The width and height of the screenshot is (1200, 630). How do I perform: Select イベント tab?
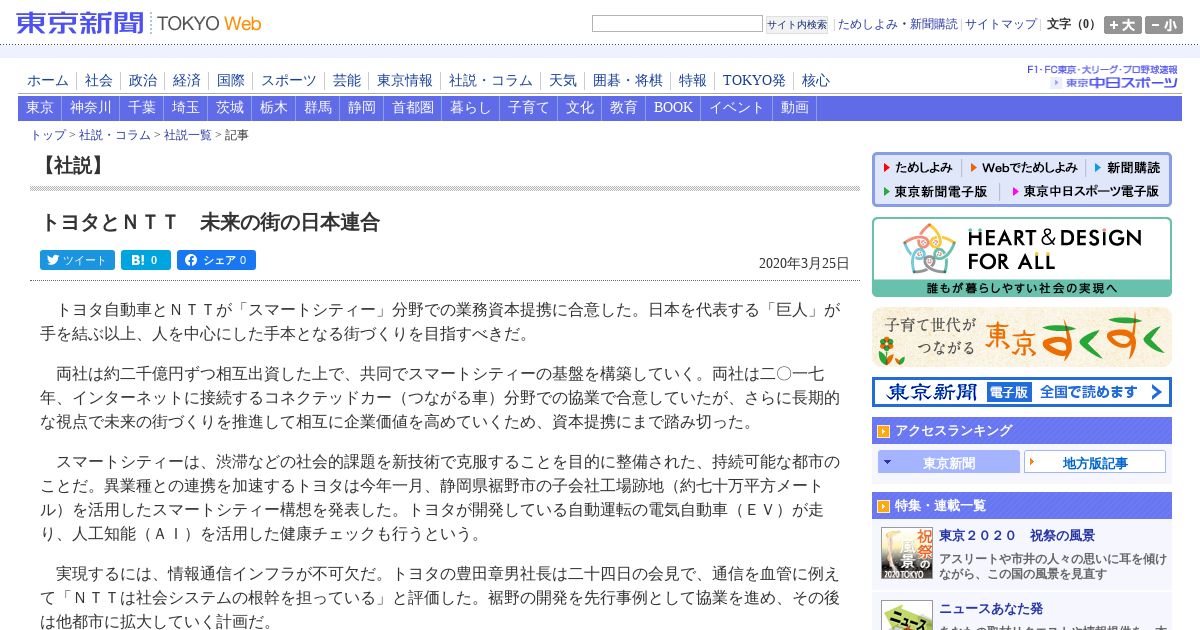coord(737,108)
